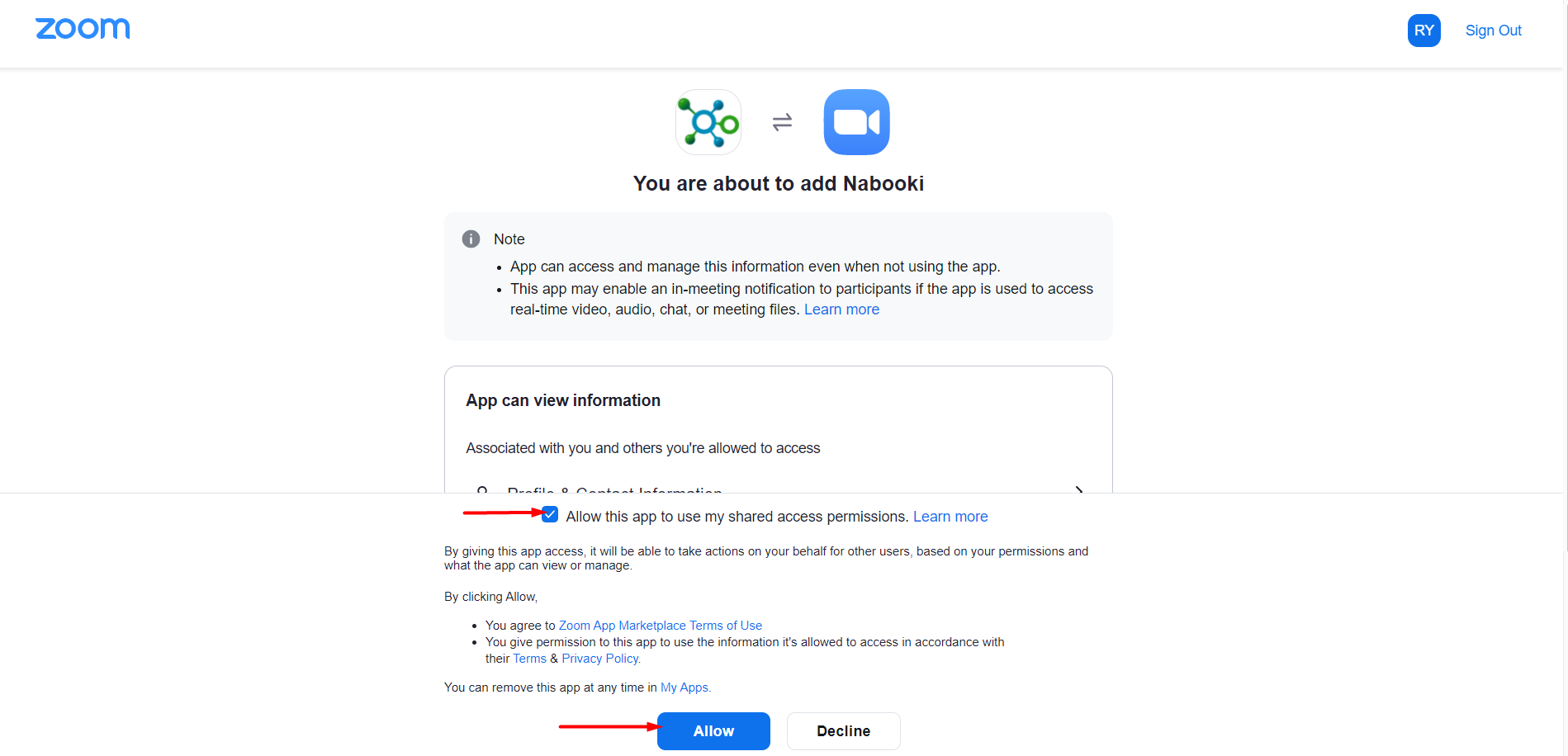Click the Note info icon

[x=471, y=239]
